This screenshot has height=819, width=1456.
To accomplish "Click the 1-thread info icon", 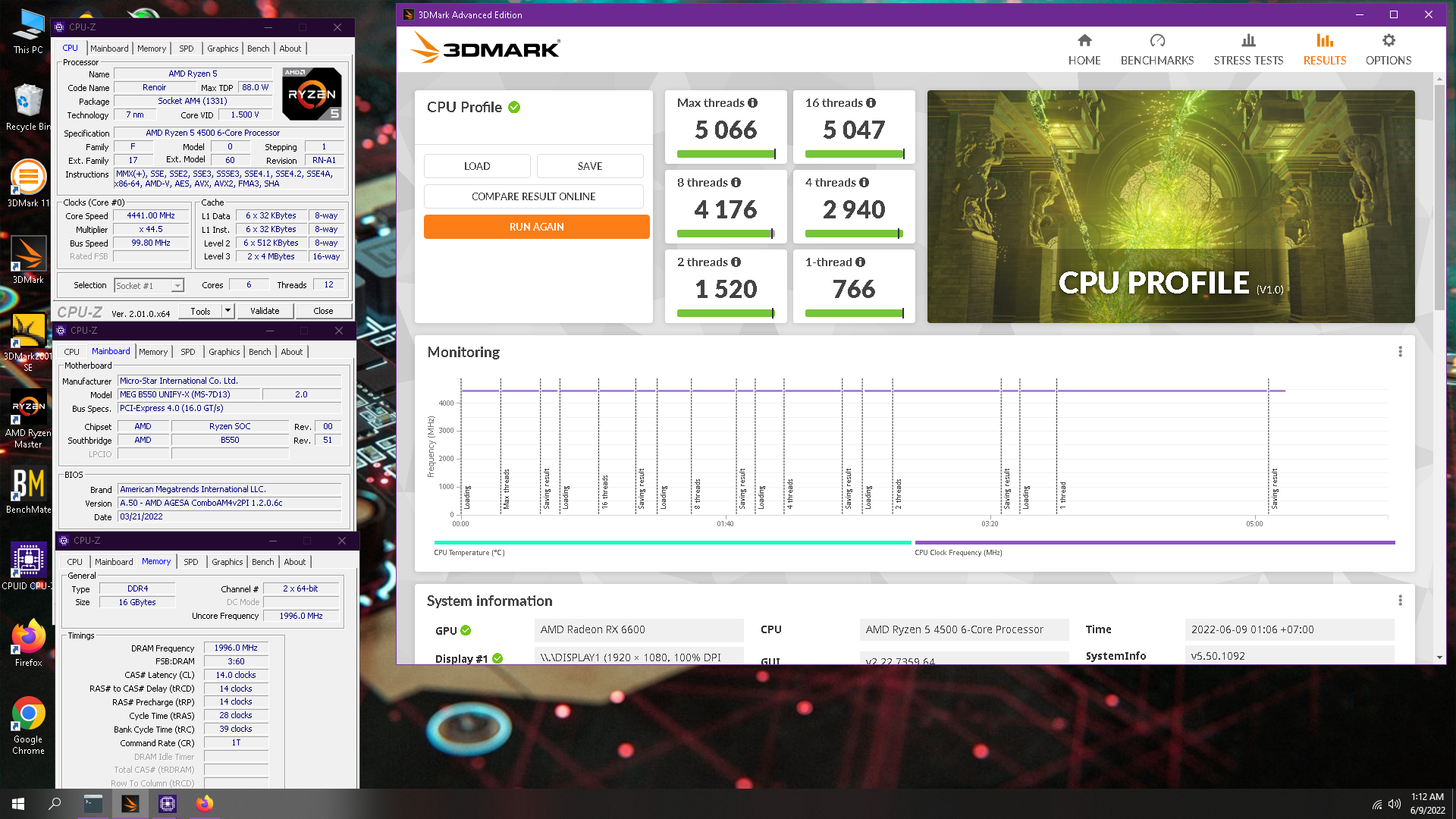I will tap(860, 262).
